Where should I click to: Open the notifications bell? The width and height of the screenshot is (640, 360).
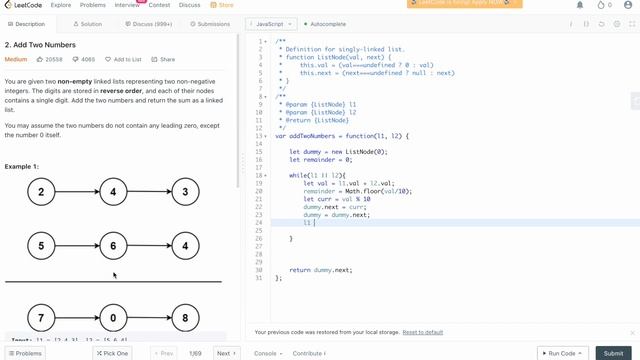coord(580,5)
